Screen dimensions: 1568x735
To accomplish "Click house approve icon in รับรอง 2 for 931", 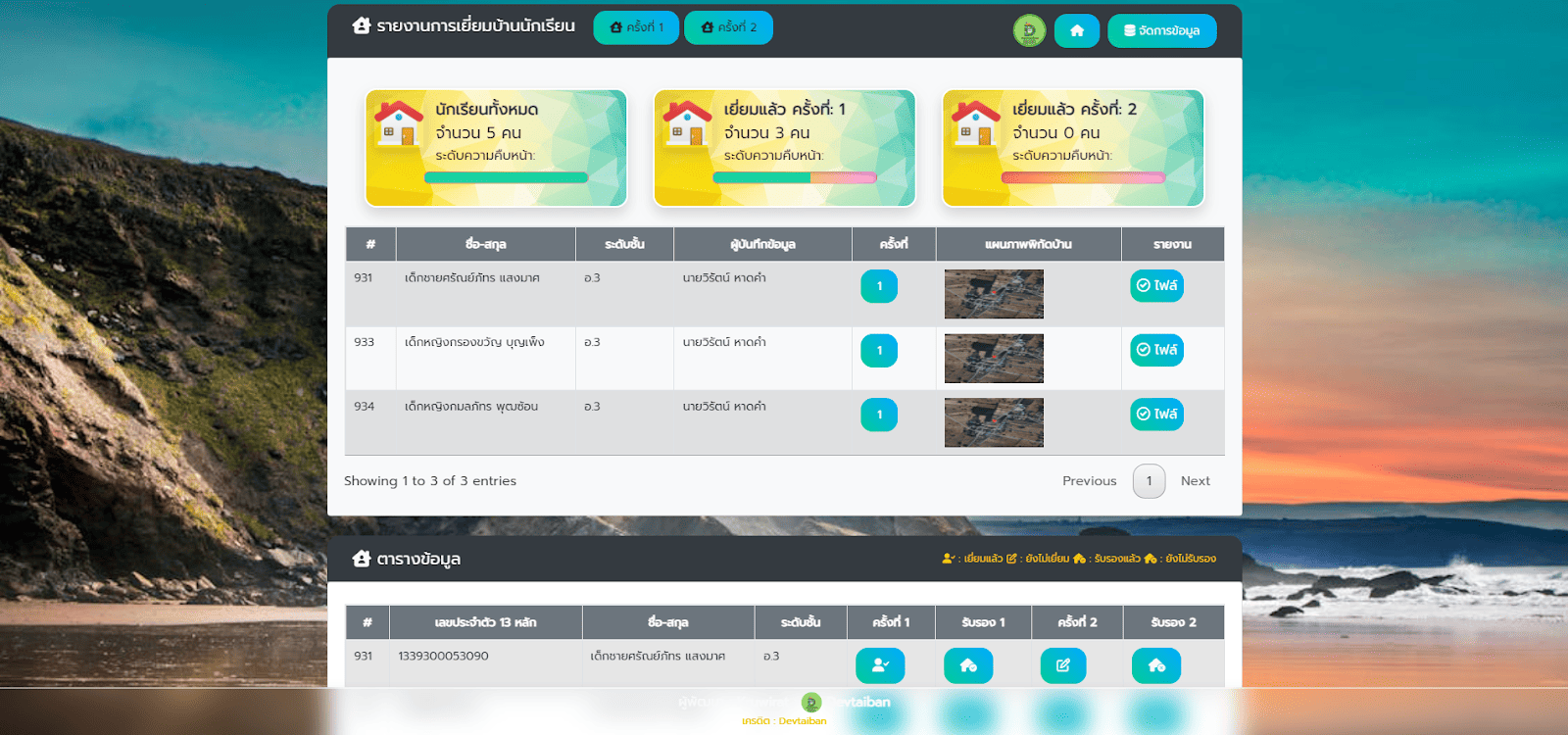I will [1156, 665].
